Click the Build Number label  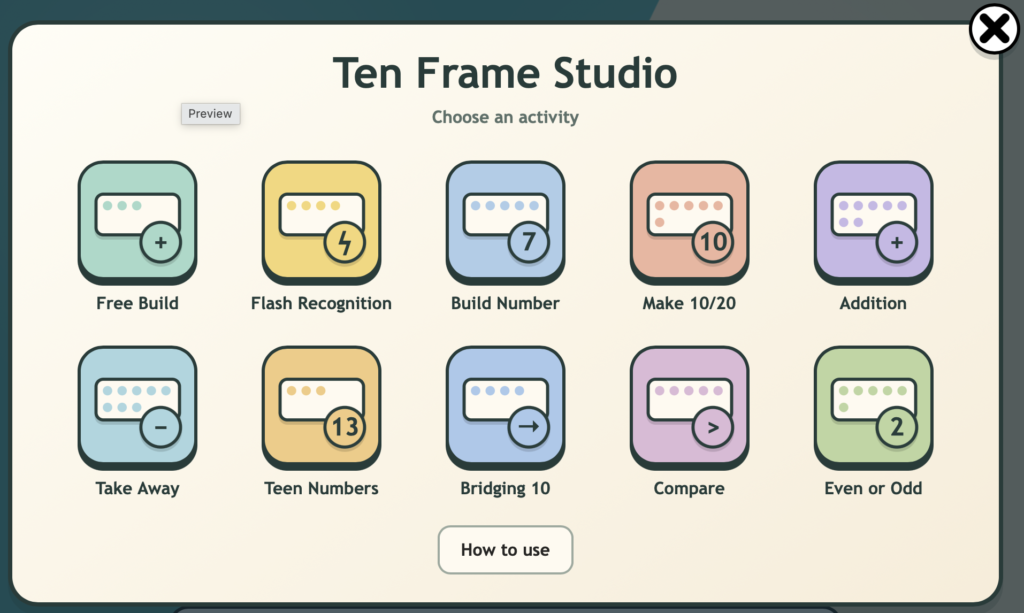click(505, 303)
